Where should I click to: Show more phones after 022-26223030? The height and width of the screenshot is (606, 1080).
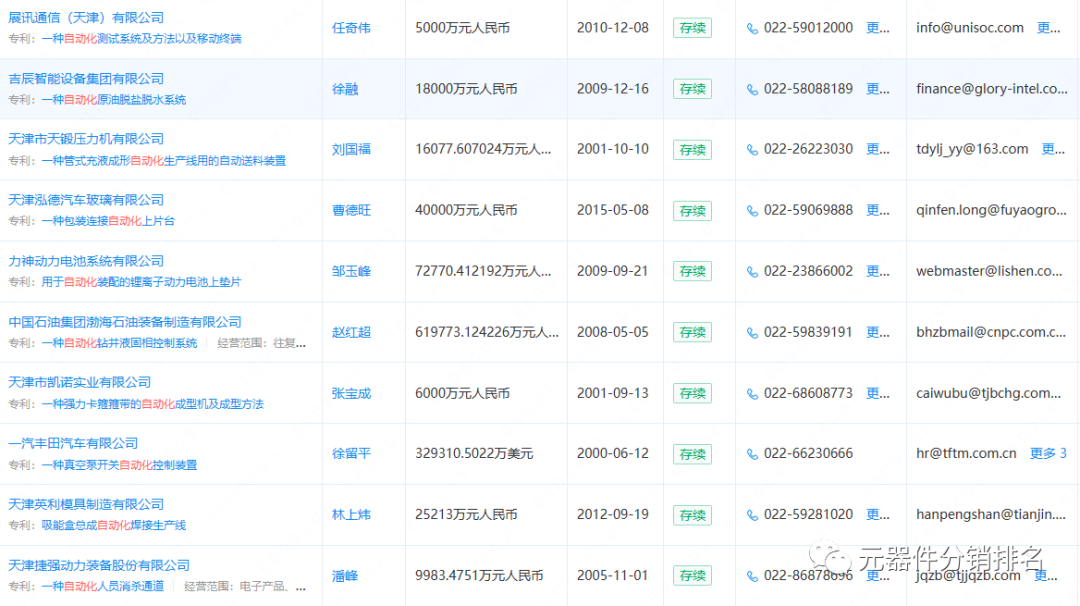click(878, 149)
